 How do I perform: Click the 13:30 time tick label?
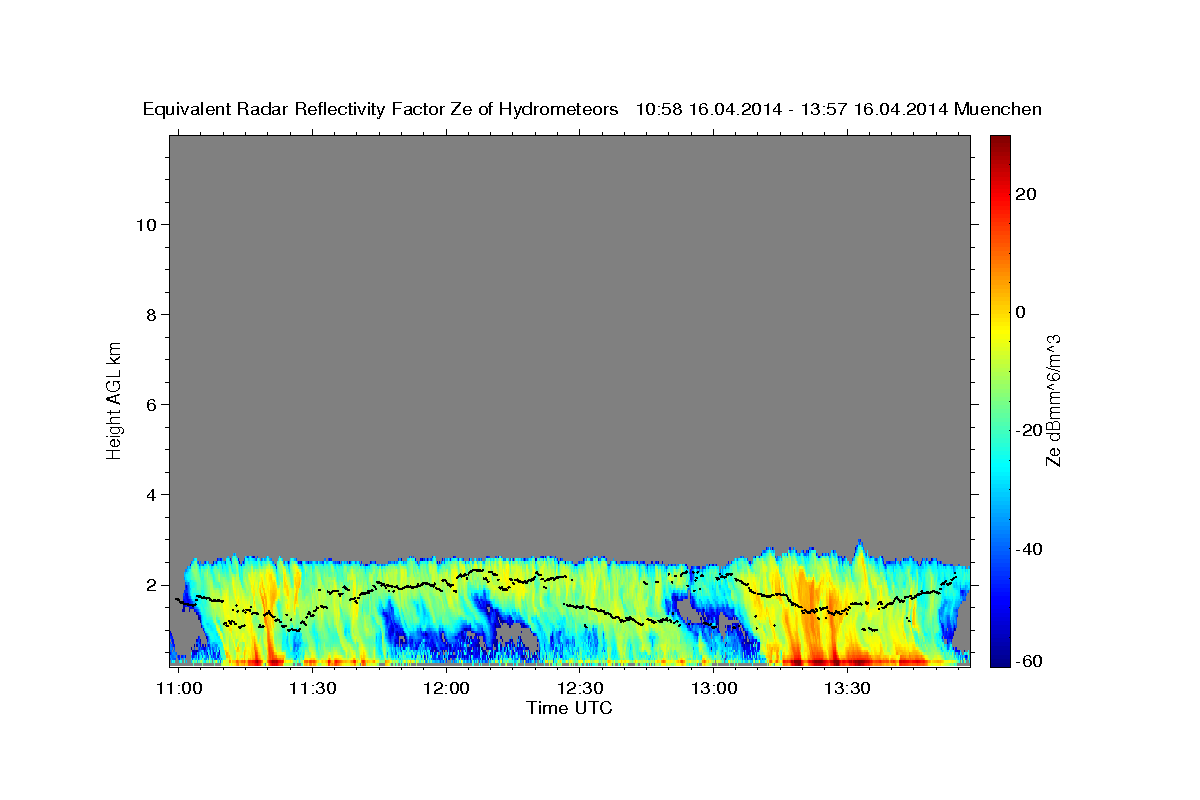848,689
